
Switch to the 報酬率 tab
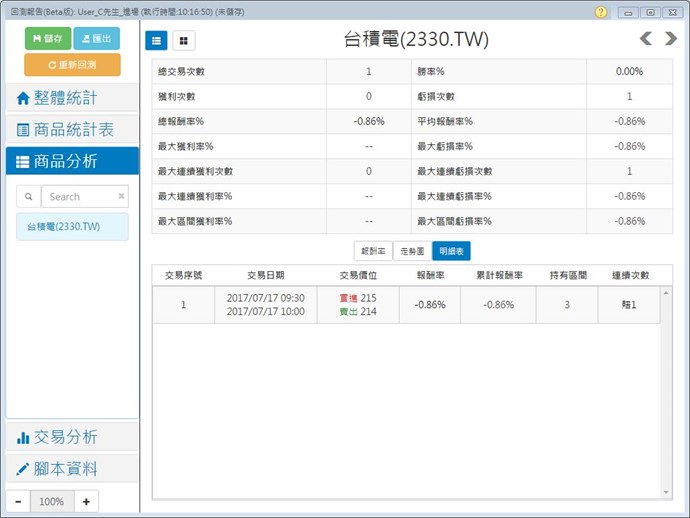(373, 251)
